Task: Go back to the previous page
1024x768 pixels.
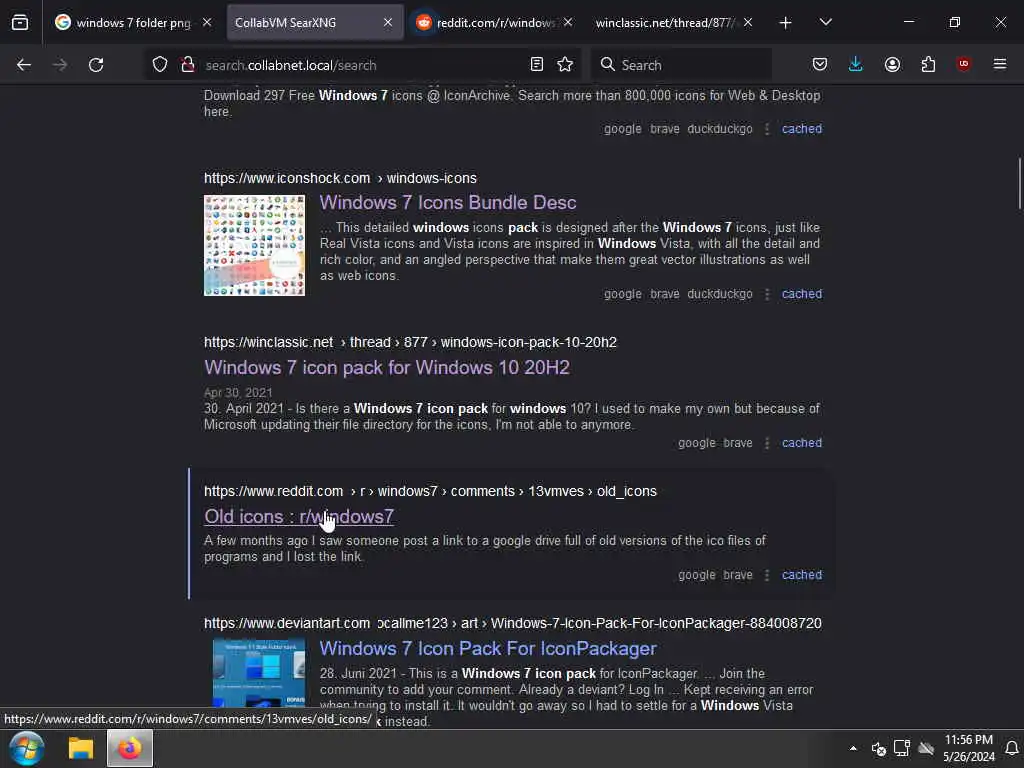Action: (24, 65)
